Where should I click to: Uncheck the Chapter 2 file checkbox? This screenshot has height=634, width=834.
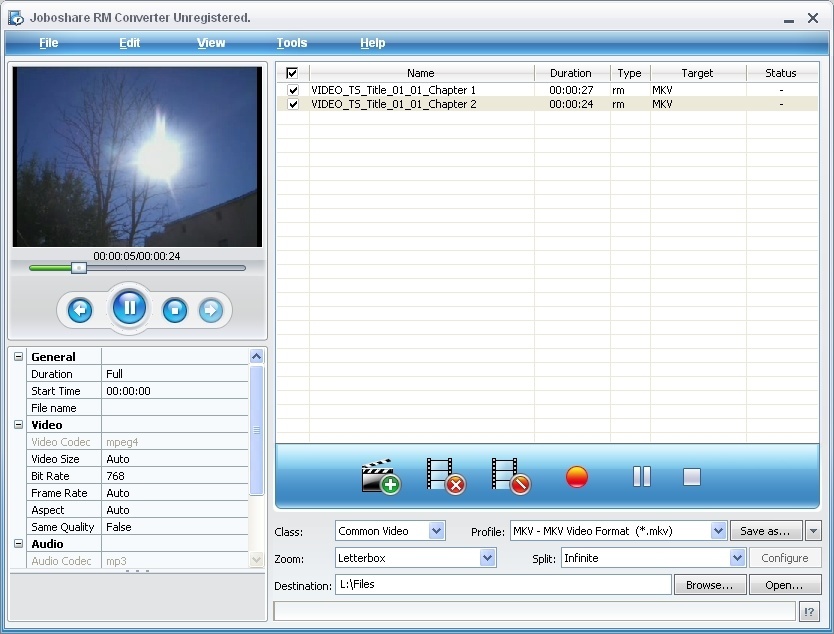293,104
